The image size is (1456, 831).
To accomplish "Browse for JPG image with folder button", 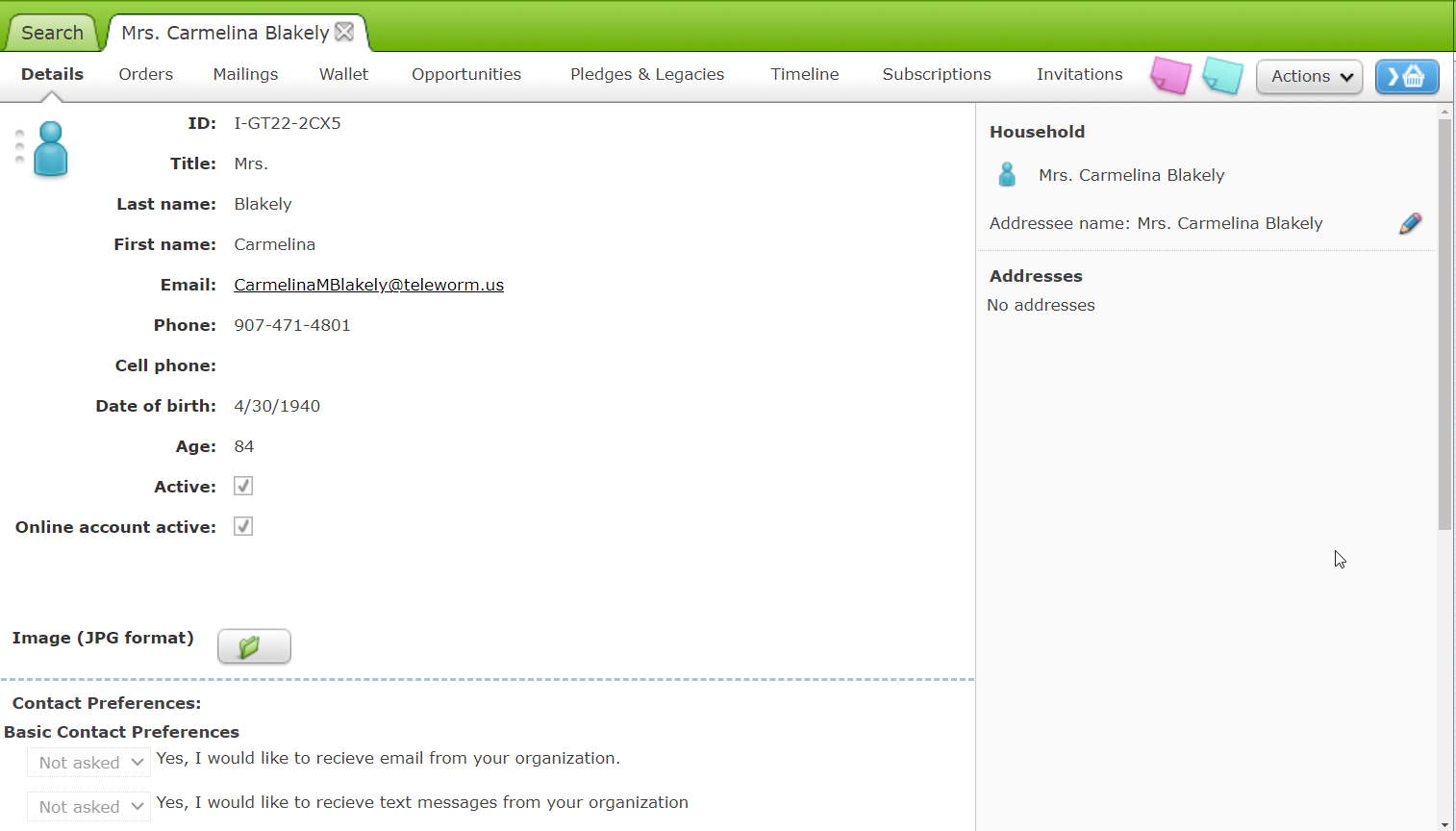I will tap(254, 646).
